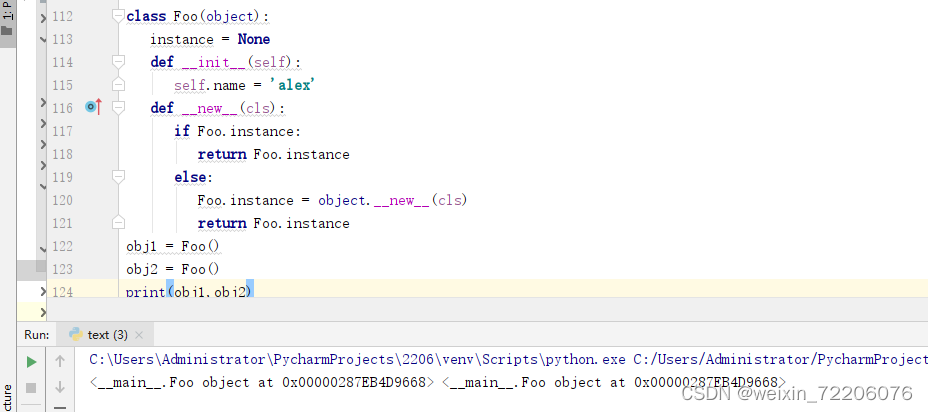Image resolution: width=928 pixels, height=412 pixels.
Task: Click 'return Foo.instance' on line 118
Action: pos(273,154)
